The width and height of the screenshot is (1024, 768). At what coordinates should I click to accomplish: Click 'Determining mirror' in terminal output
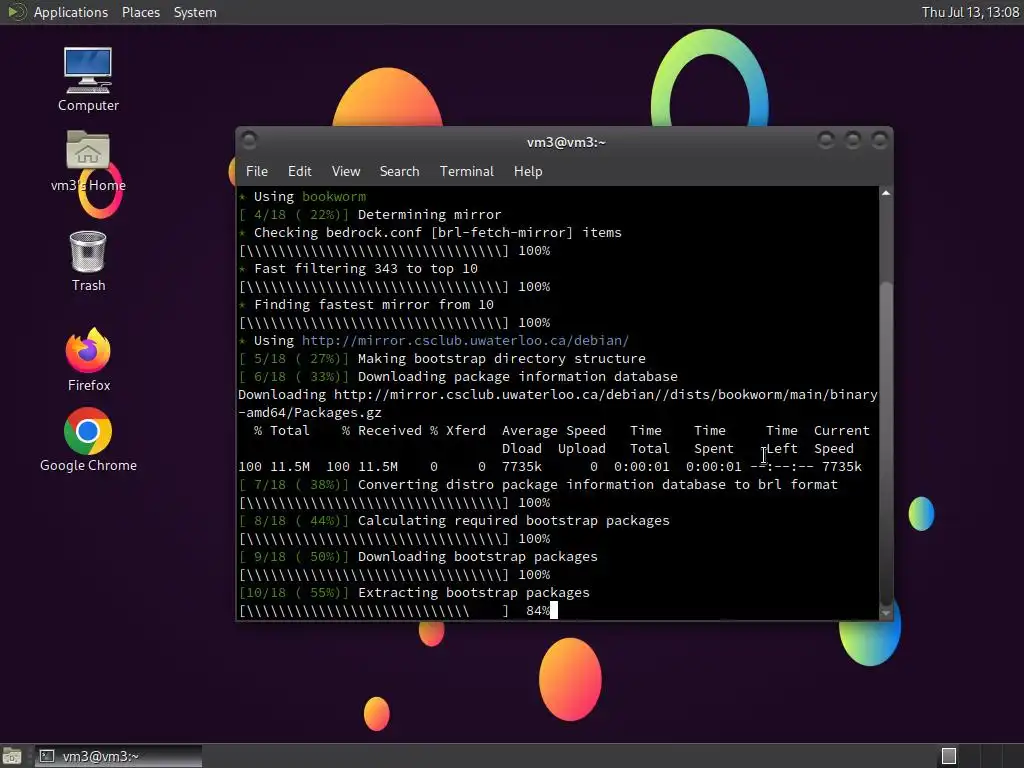point(430,214)
